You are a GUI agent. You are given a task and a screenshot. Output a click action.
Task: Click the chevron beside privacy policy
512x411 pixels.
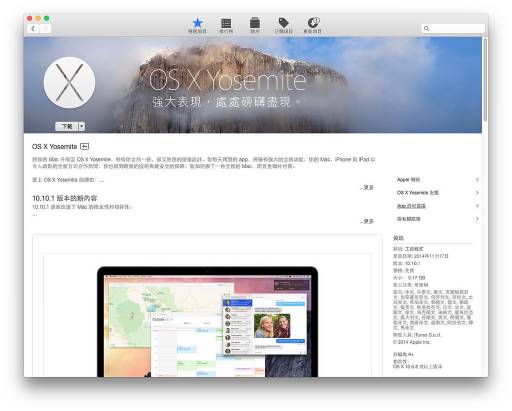click(x=477, y=219)
